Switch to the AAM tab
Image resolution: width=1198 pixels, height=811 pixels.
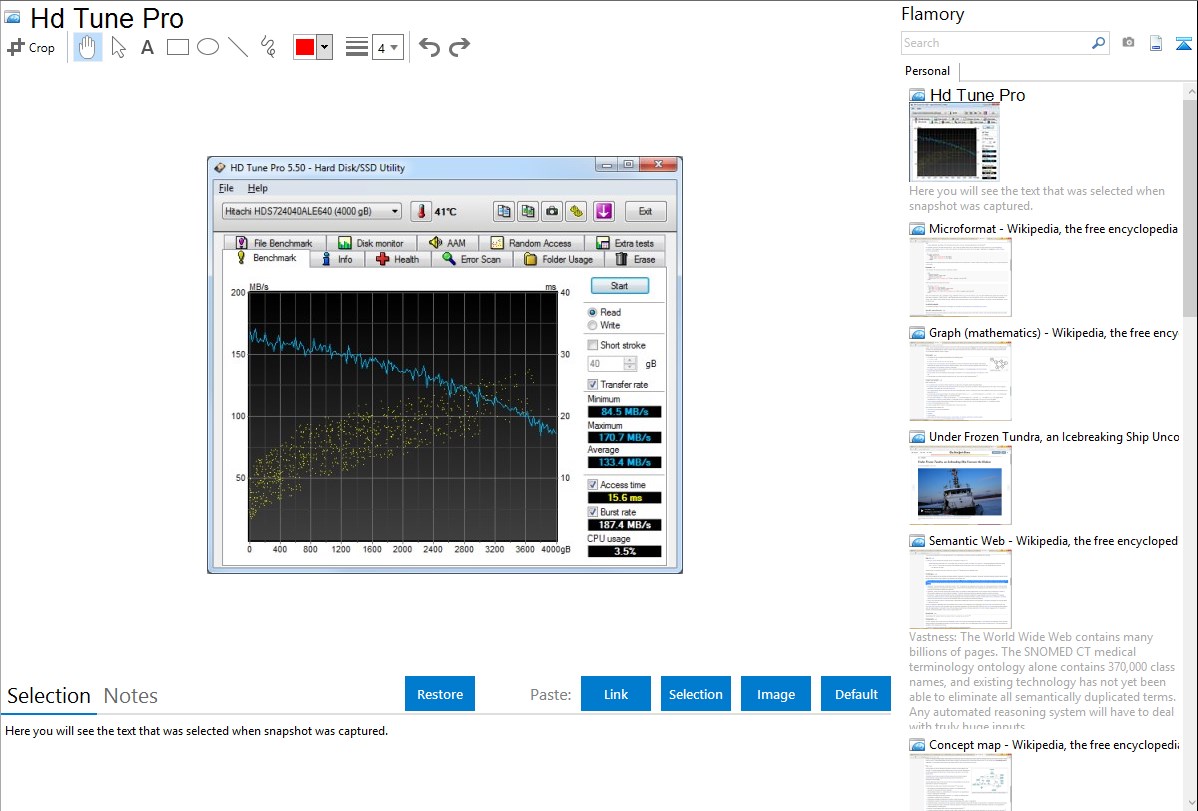(447, 243)
